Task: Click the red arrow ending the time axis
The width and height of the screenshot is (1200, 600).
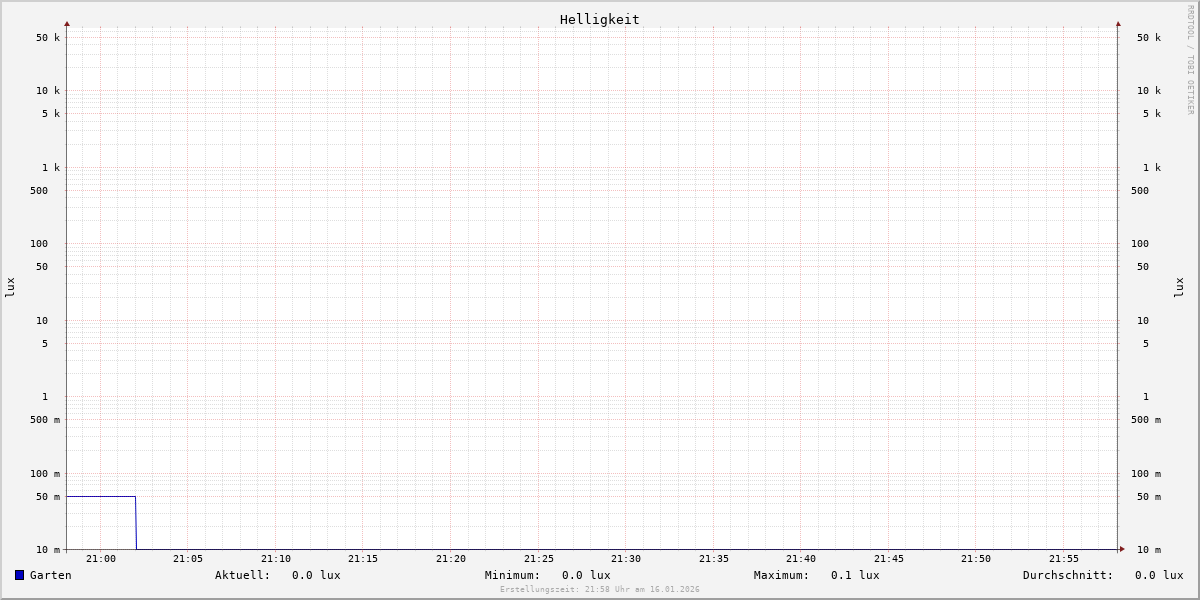Action: coord(1122,549)
